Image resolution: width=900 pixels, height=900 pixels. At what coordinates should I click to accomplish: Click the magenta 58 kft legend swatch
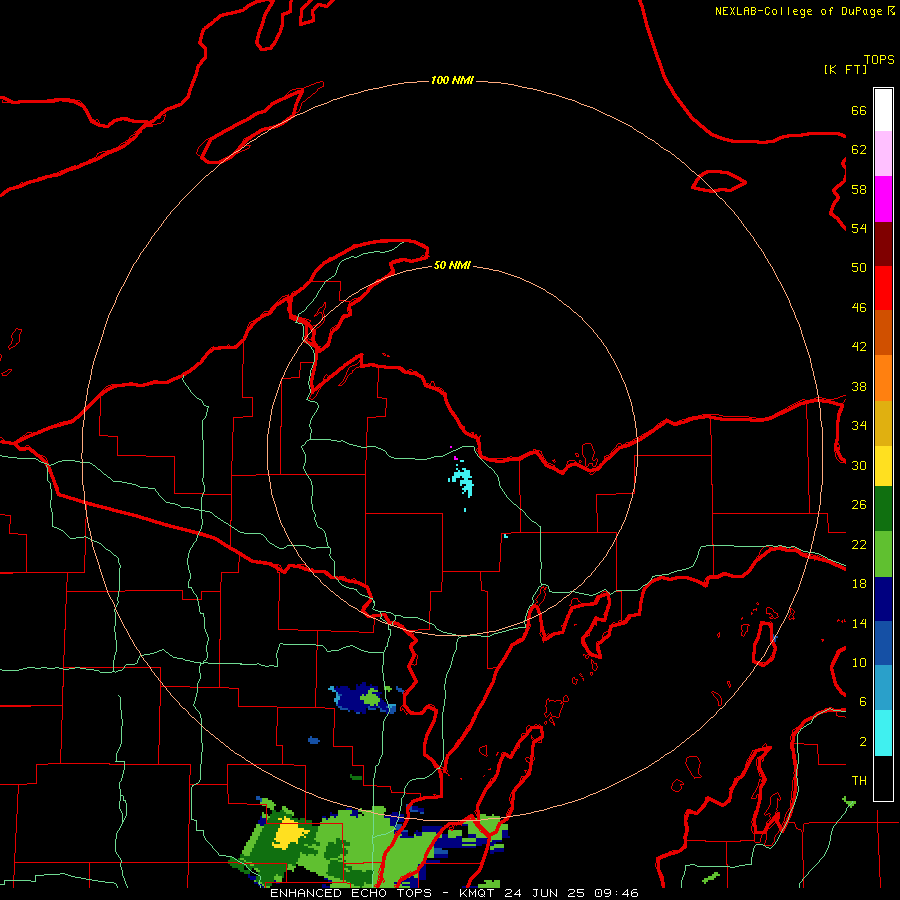pos(883,199)
